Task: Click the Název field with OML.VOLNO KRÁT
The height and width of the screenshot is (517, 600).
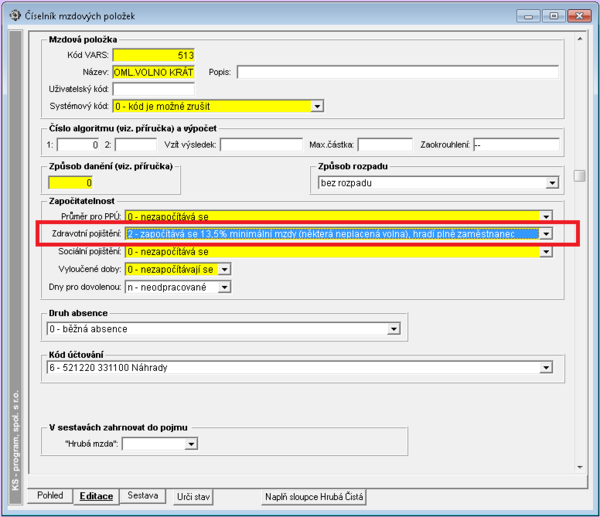Action: (x=154, y=72)
